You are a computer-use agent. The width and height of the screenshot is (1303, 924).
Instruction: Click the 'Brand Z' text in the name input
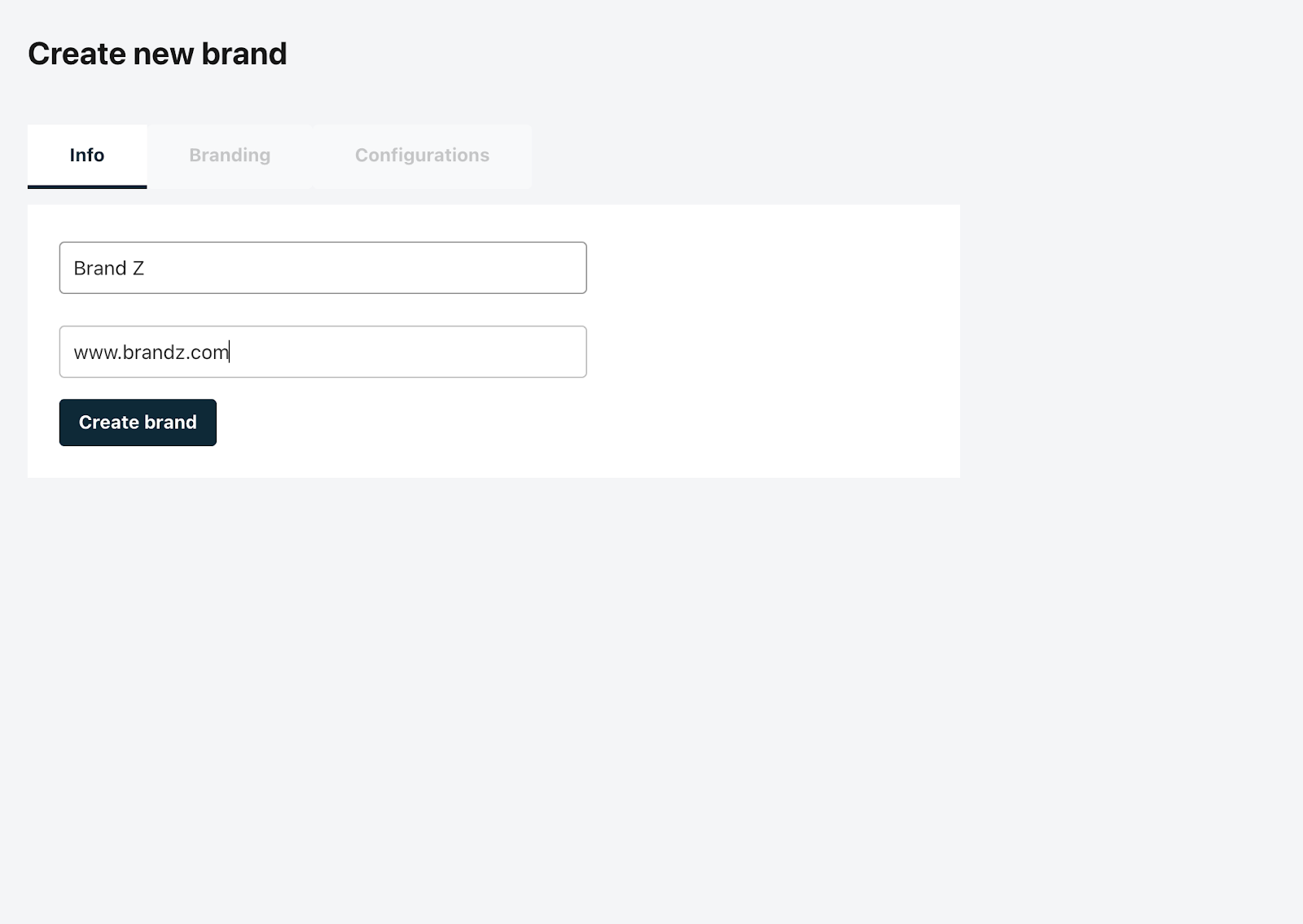coord(108,269)
